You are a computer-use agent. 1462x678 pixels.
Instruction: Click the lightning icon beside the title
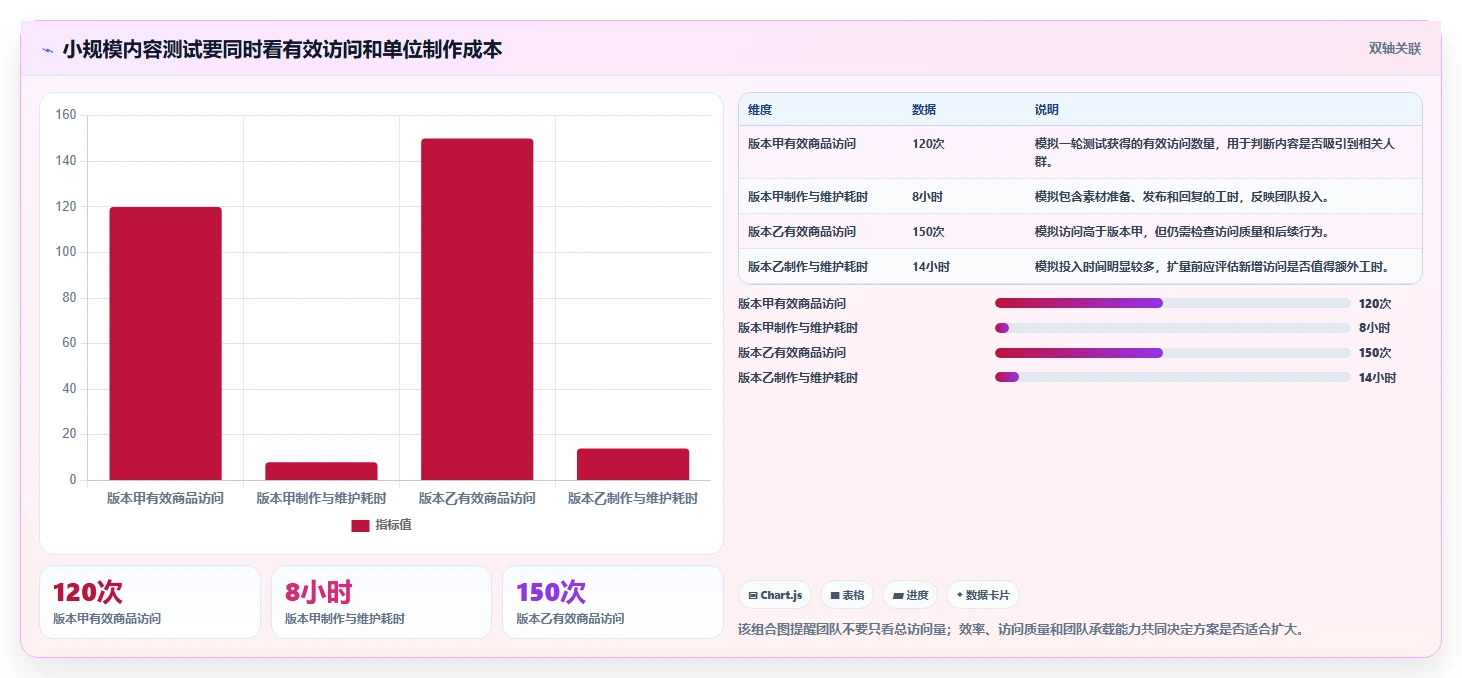pyautogui.click(x=47, y=49)
